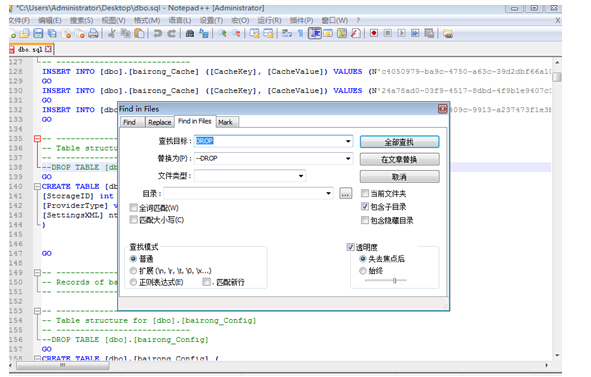Click the Start Recording macro icon
The height and width of the screenshot is (377, 591).
pyautogui.click(x=374, y=34)
